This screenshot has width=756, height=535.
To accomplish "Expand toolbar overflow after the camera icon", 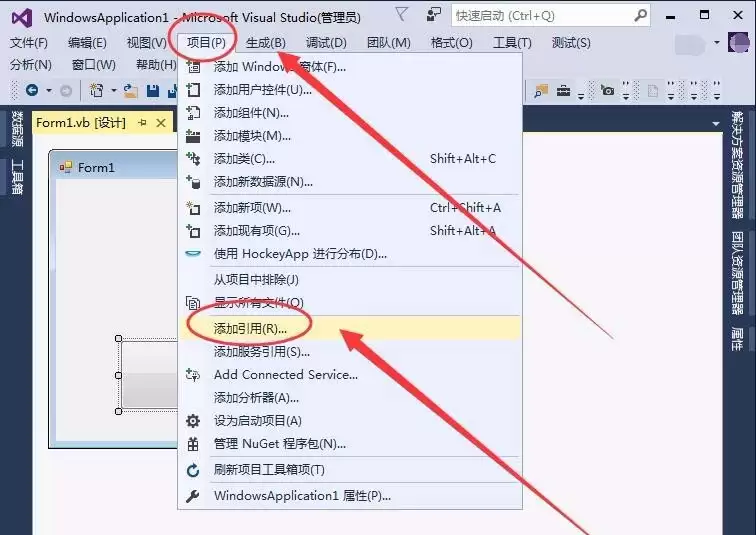I will 626,91.
